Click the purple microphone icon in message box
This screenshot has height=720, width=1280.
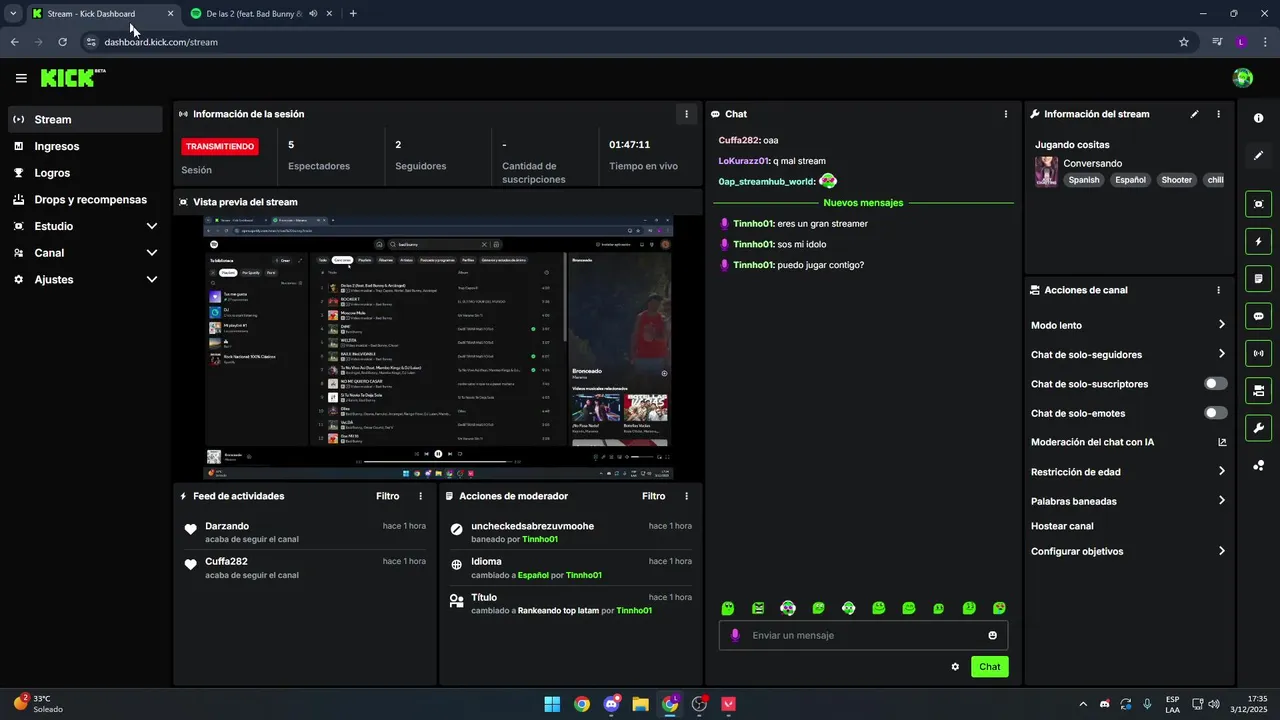pyautogui.click(x=735, y=635)
